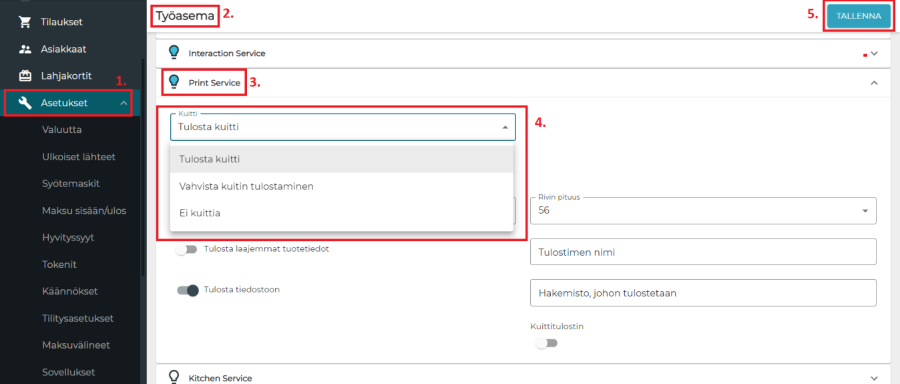The height and width of the screenshot is (384, 900).
Task: Click the Kitchen Service lightbulb icon
Action: [x=174, y=377]
